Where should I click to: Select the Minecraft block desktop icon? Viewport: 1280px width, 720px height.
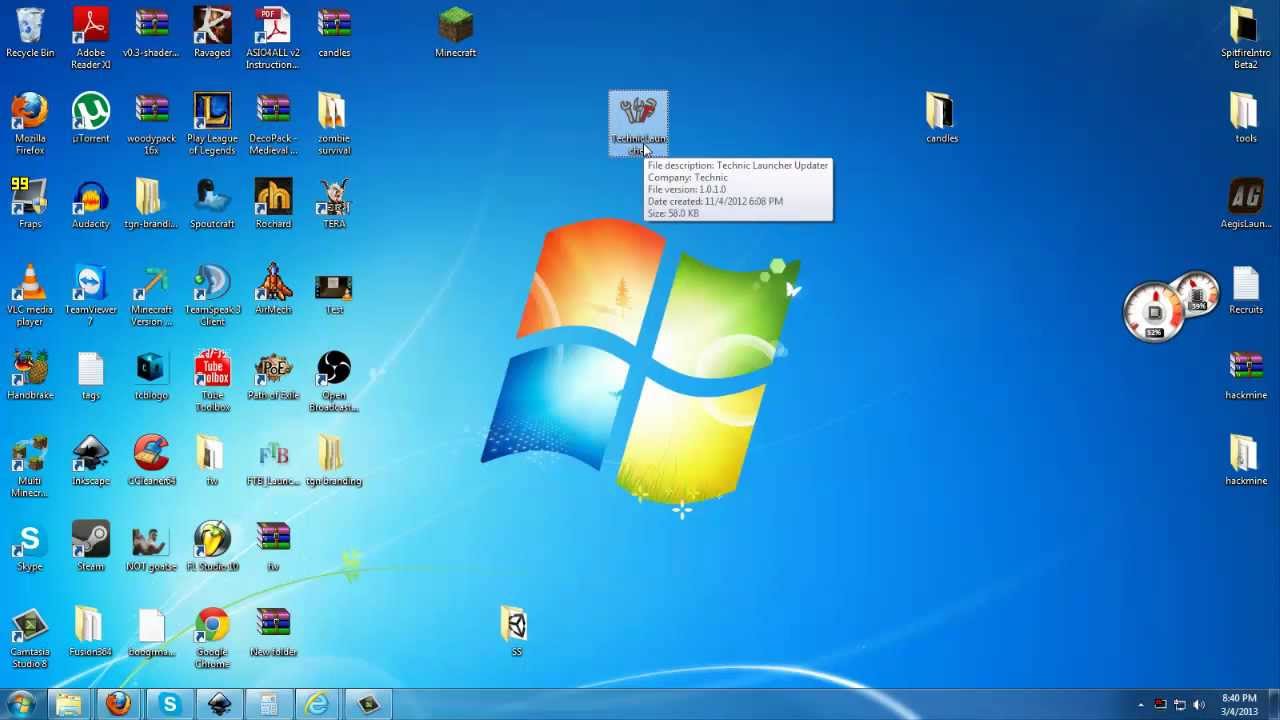pyautogui.click(x=455, y=33)
